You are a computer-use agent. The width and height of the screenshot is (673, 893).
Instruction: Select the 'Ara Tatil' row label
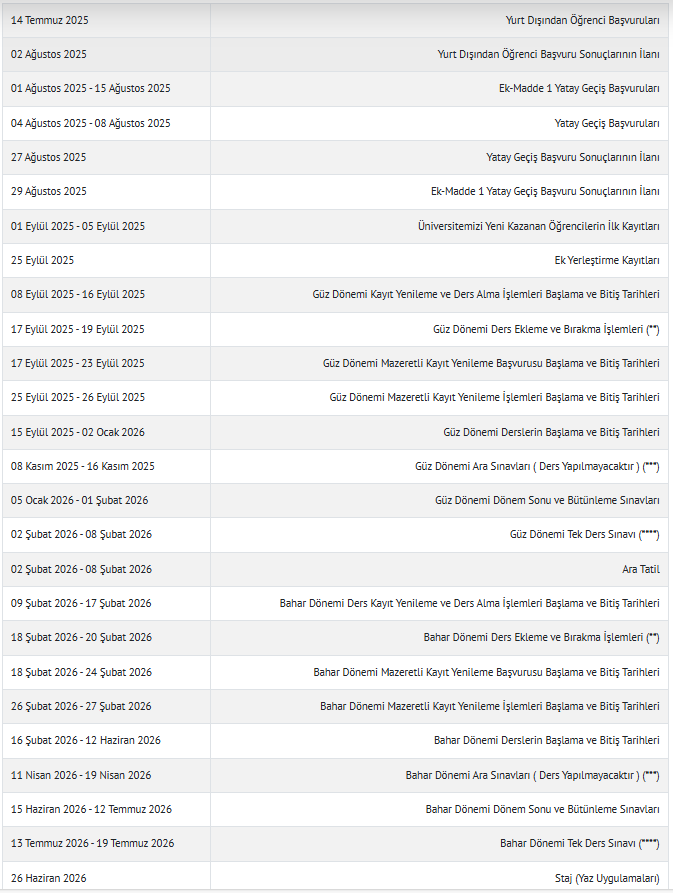pos(641,569)
